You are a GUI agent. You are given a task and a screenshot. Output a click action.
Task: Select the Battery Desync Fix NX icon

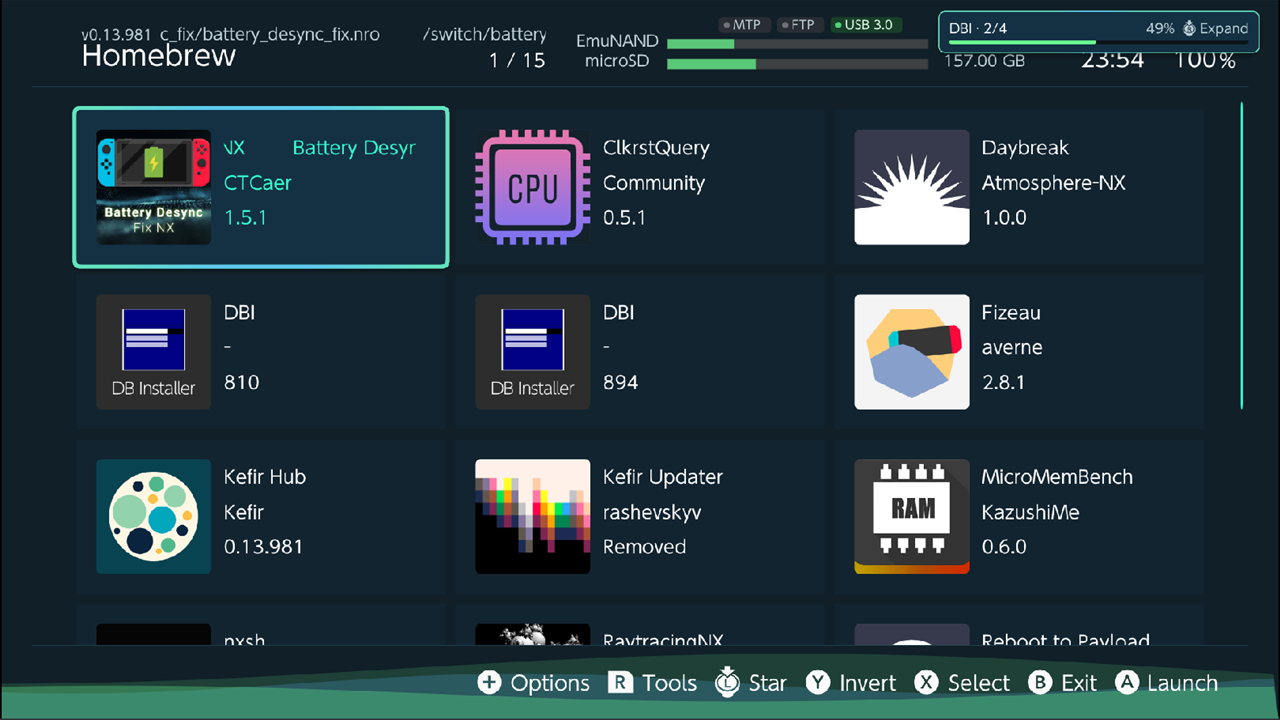tap(153, 187)
